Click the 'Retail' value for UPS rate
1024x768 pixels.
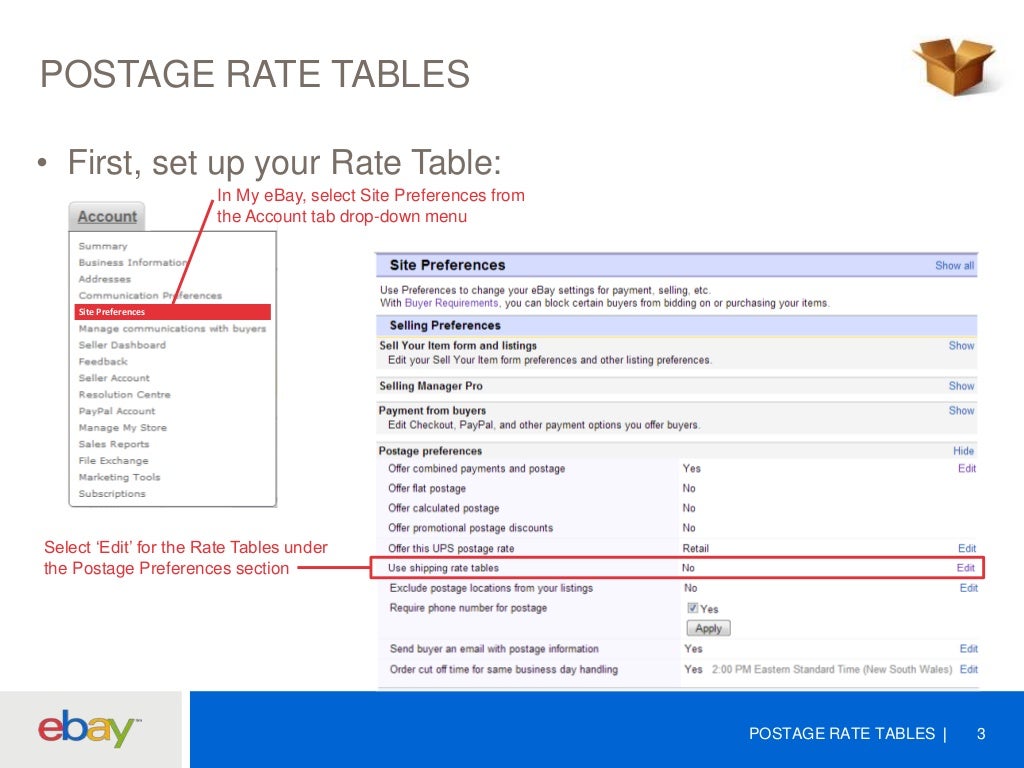click(696, 549)
